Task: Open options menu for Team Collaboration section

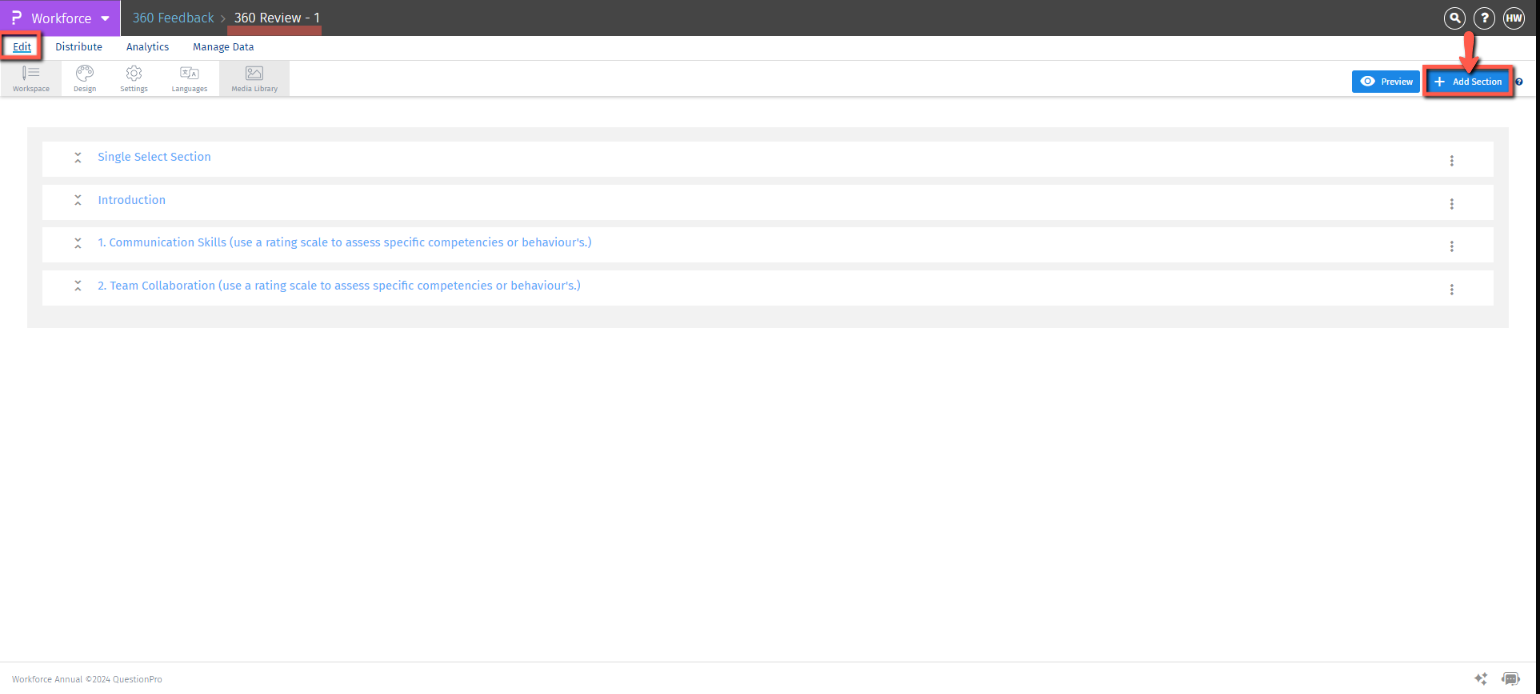Action: 1452,289
